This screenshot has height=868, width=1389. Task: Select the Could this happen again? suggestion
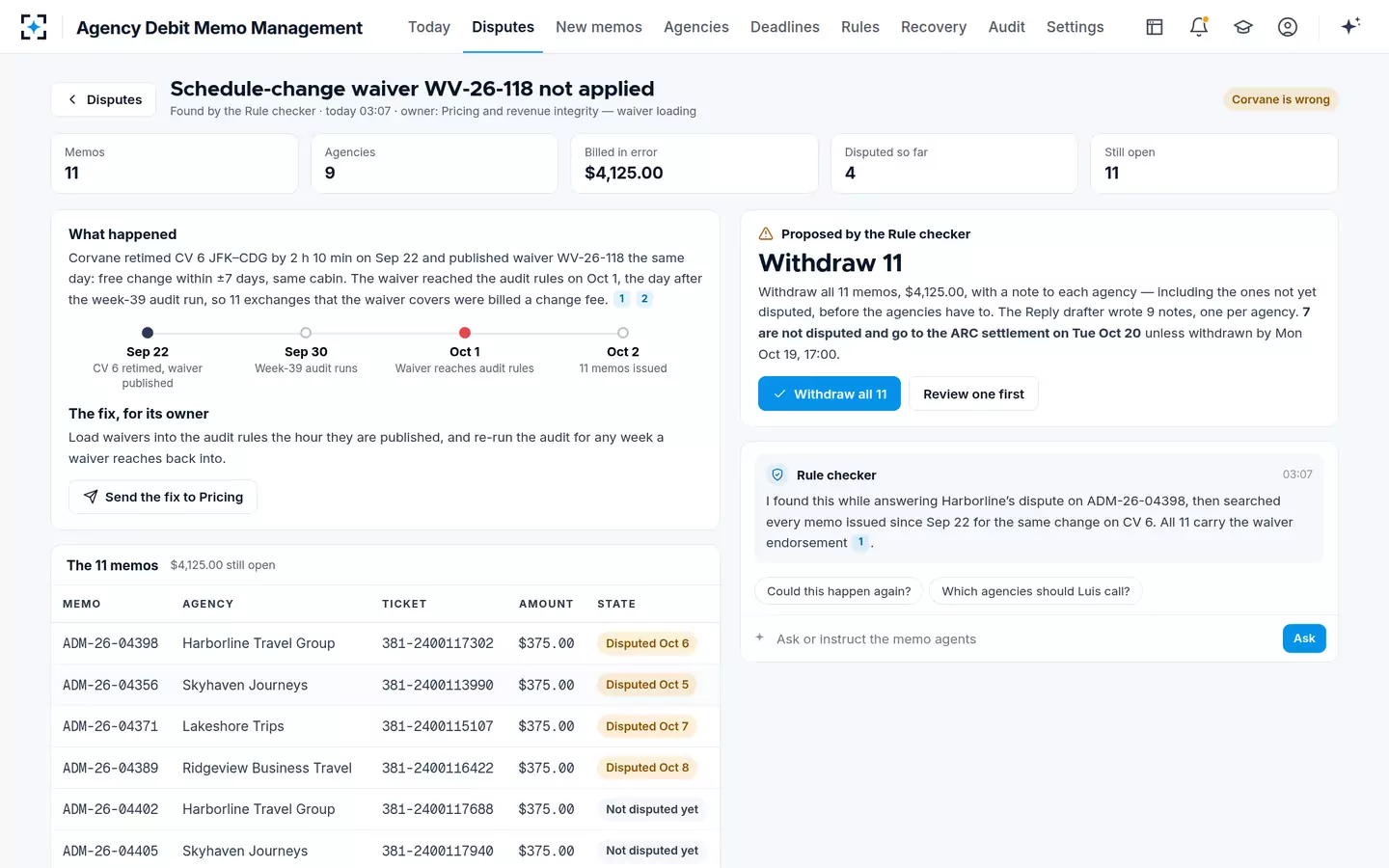pos(838,591)
